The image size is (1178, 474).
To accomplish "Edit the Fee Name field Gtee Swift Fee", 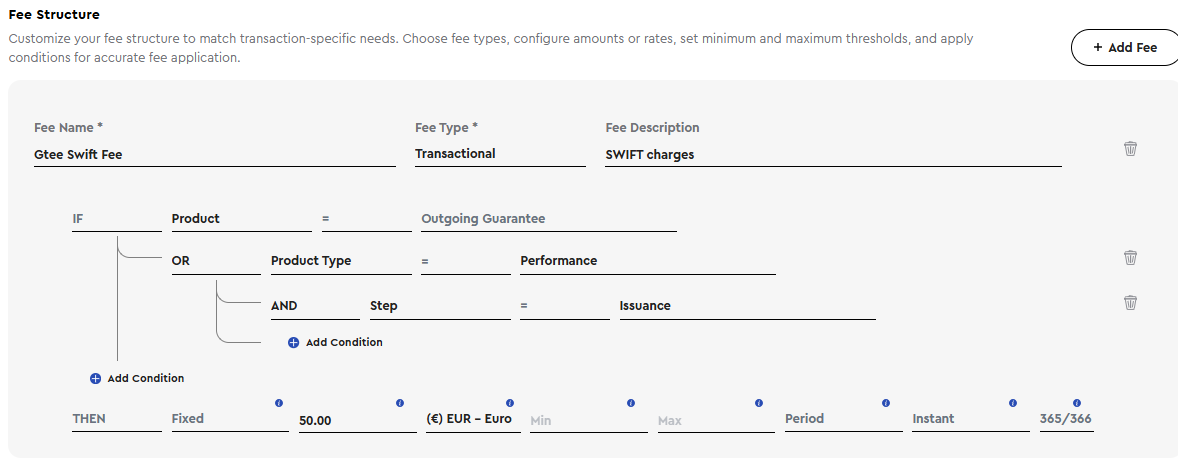I will [x=215, y=155].
